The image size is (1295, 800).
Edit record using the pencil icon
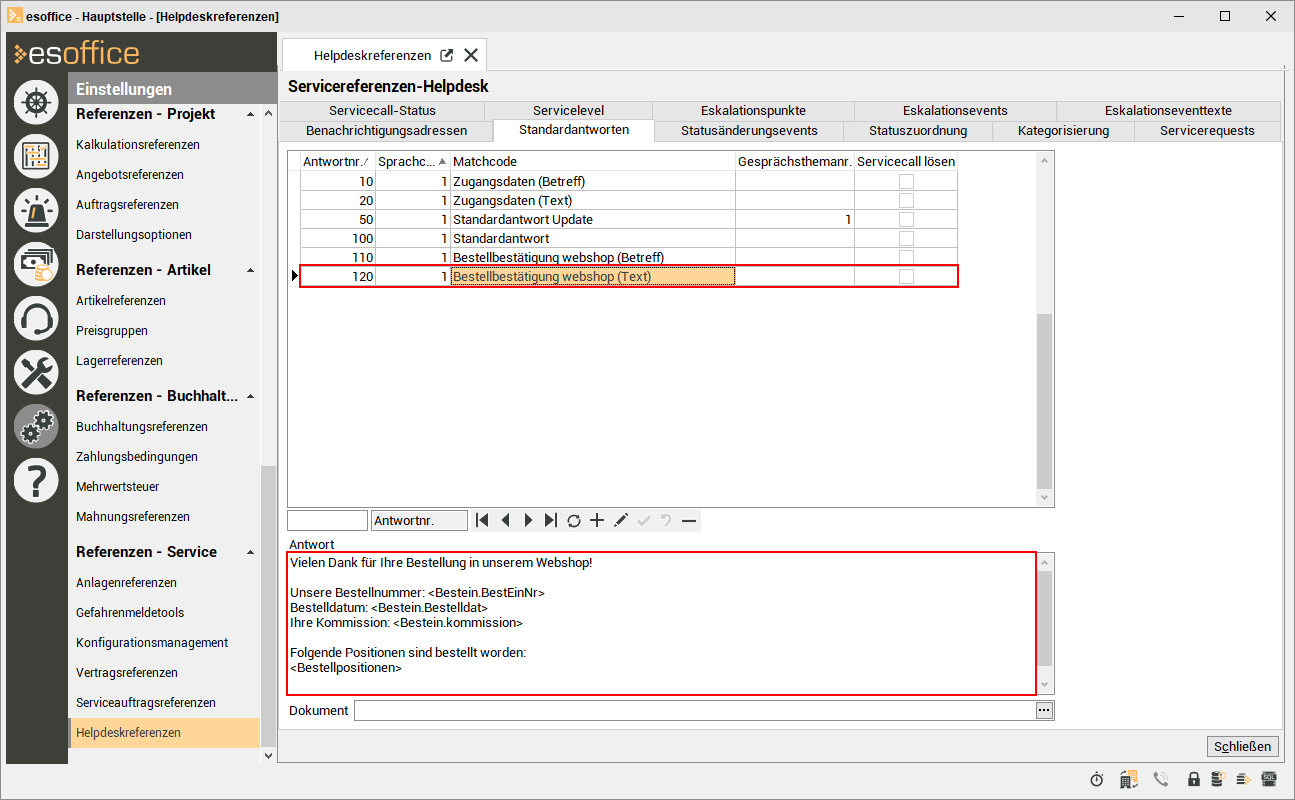(620, 520)
